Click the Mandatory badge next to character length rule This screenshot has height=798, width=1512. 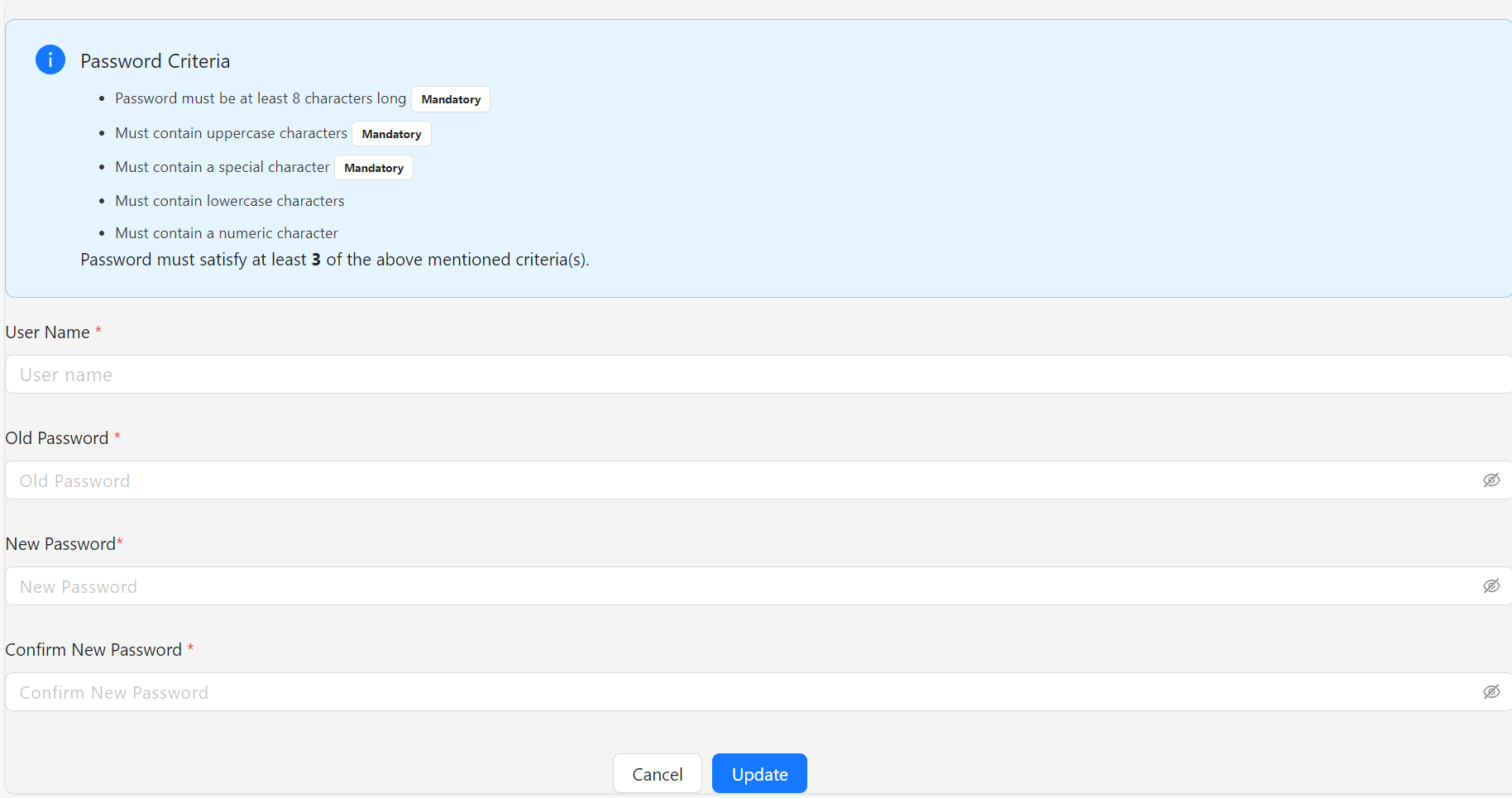coord(451,99)
